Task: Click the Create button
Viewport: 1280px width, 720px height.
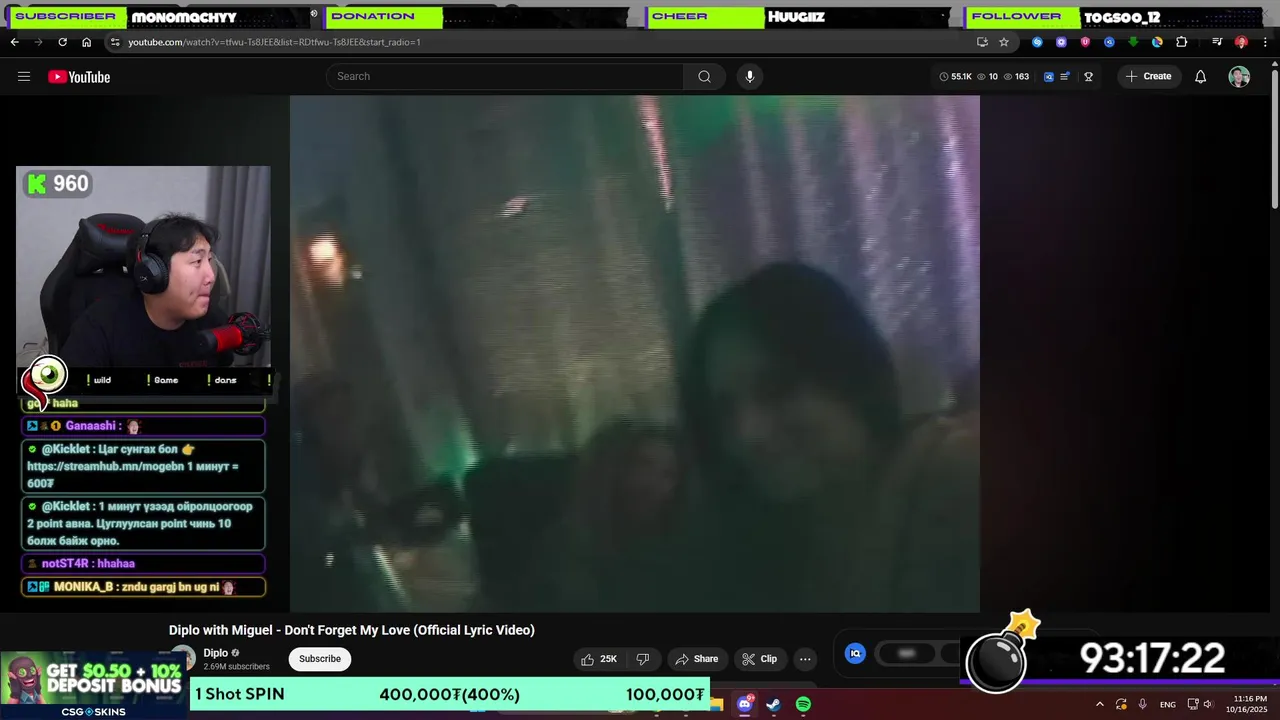Action: tap(1148, 76)
